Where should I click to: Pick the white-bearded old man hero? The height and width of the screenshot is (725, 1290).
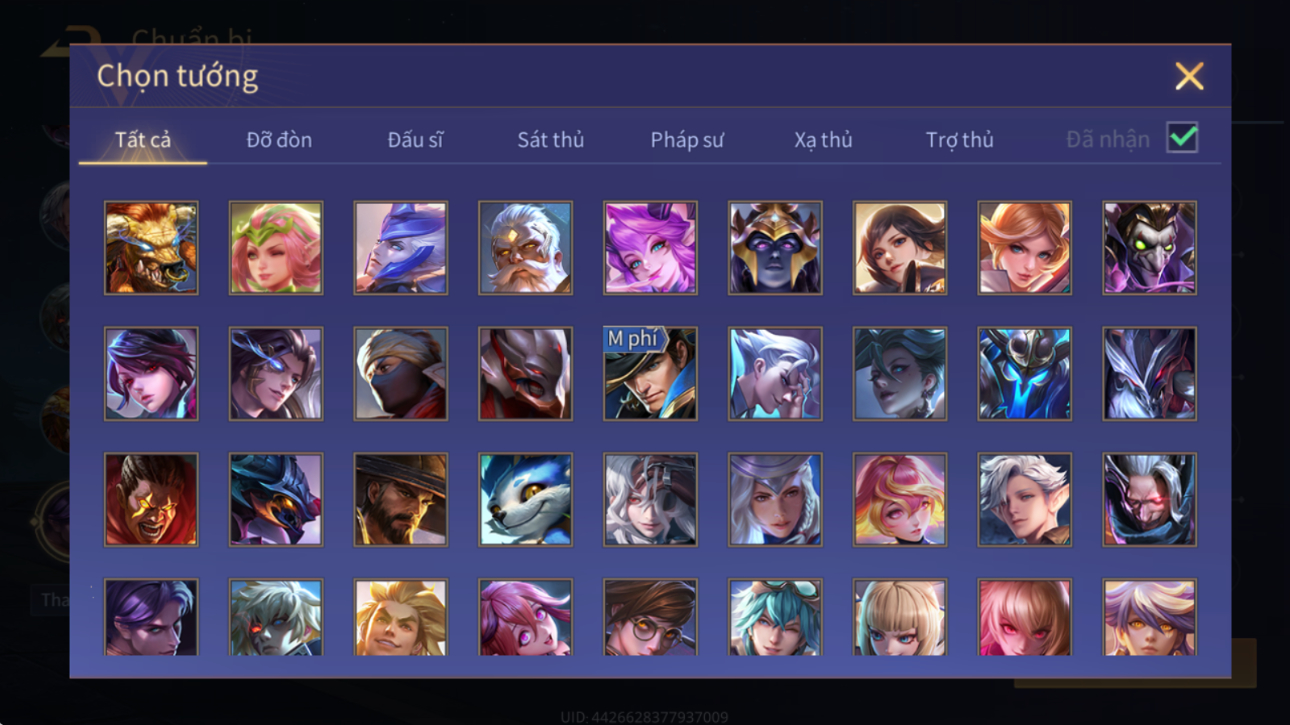[525, 248]
